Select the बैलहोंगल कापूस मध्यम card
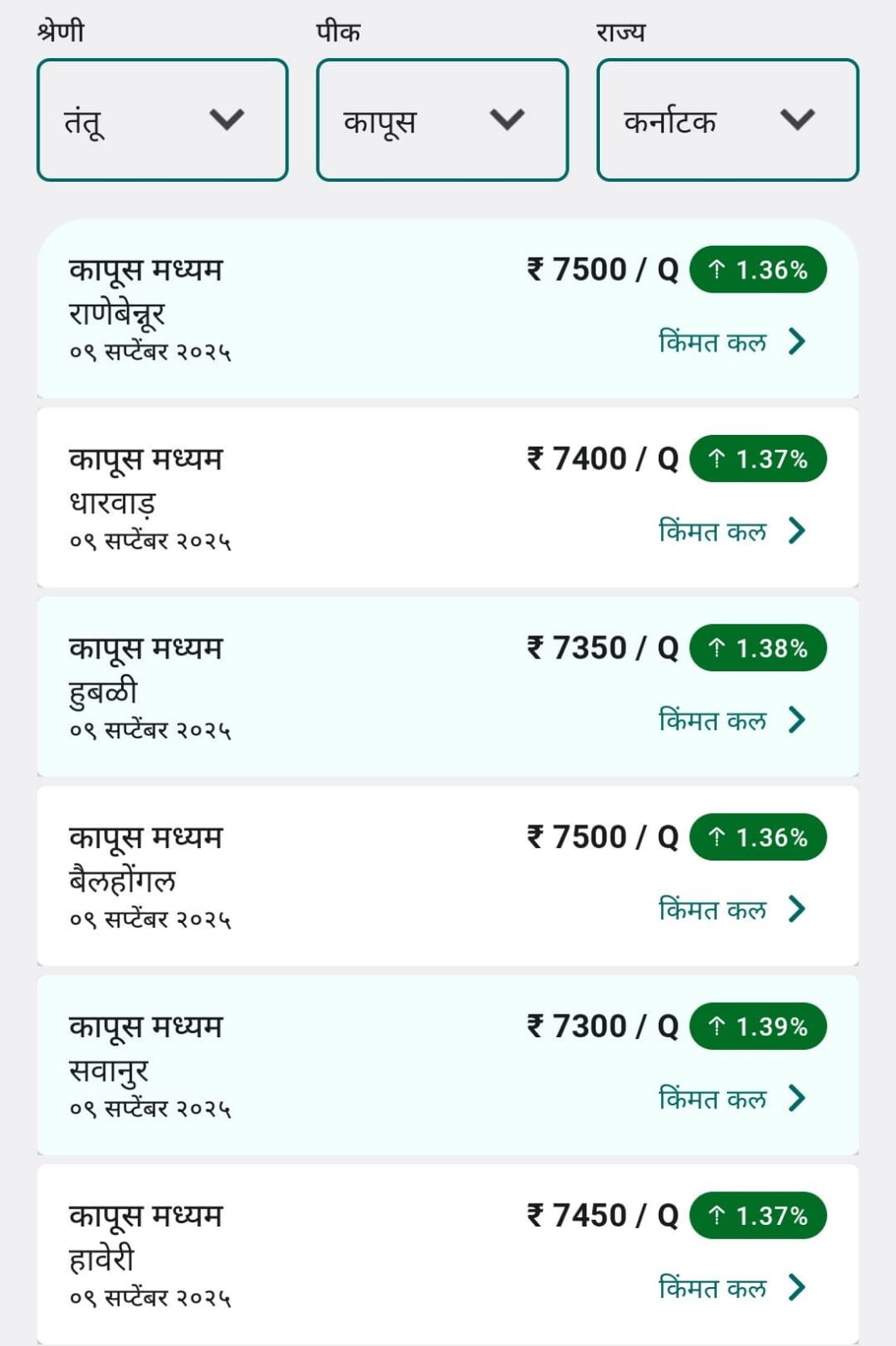The height and width of the screenshot is (1346, 896). coord(448,876)
